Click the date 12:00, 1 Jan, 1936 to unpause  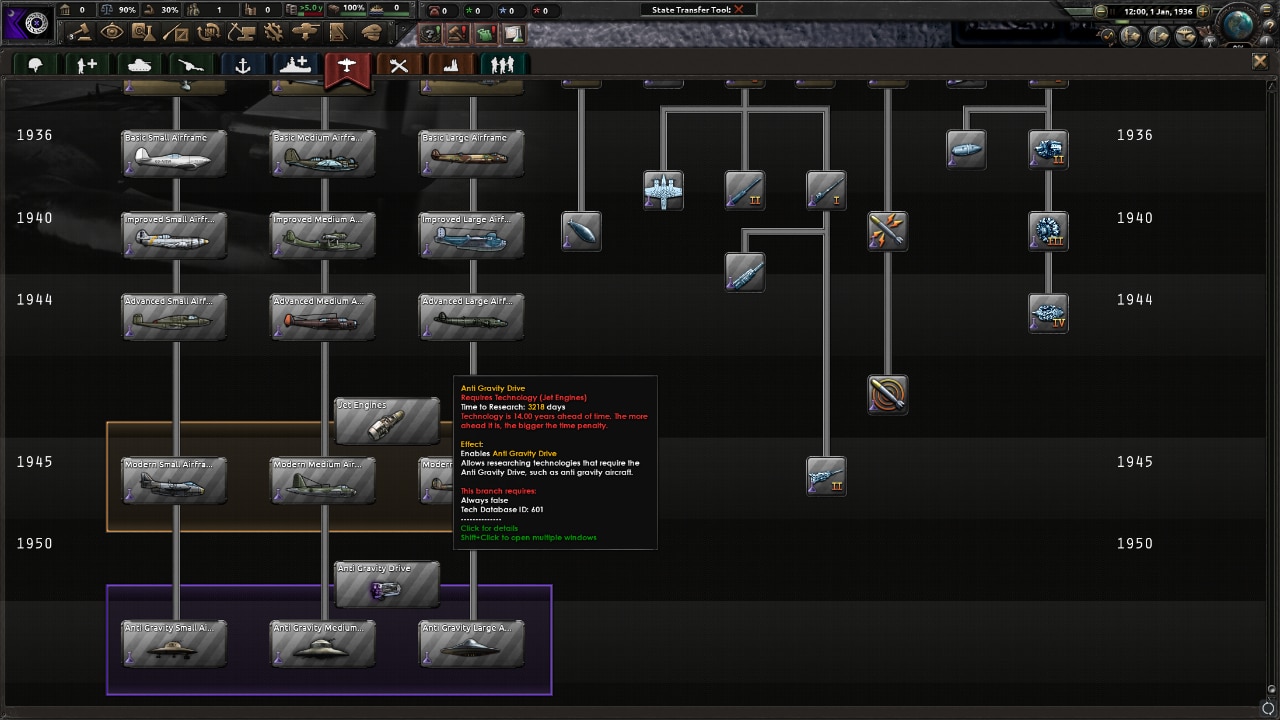pos(1158,11)
